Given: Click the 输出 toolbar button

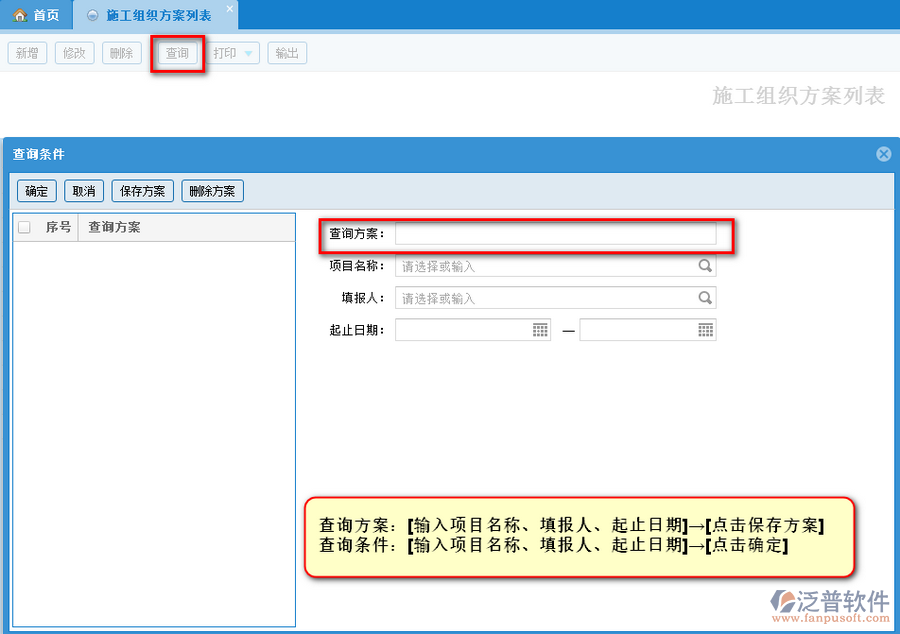Looking at the screenshot, I should point(287,53).
